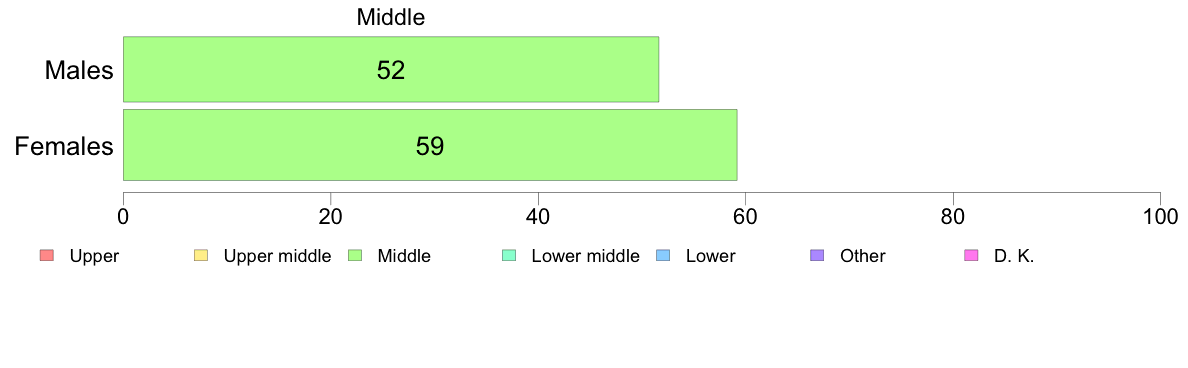Click the Upper legend red swatch
Viewport: 1188px width, 368px height.
click(46, 256)
